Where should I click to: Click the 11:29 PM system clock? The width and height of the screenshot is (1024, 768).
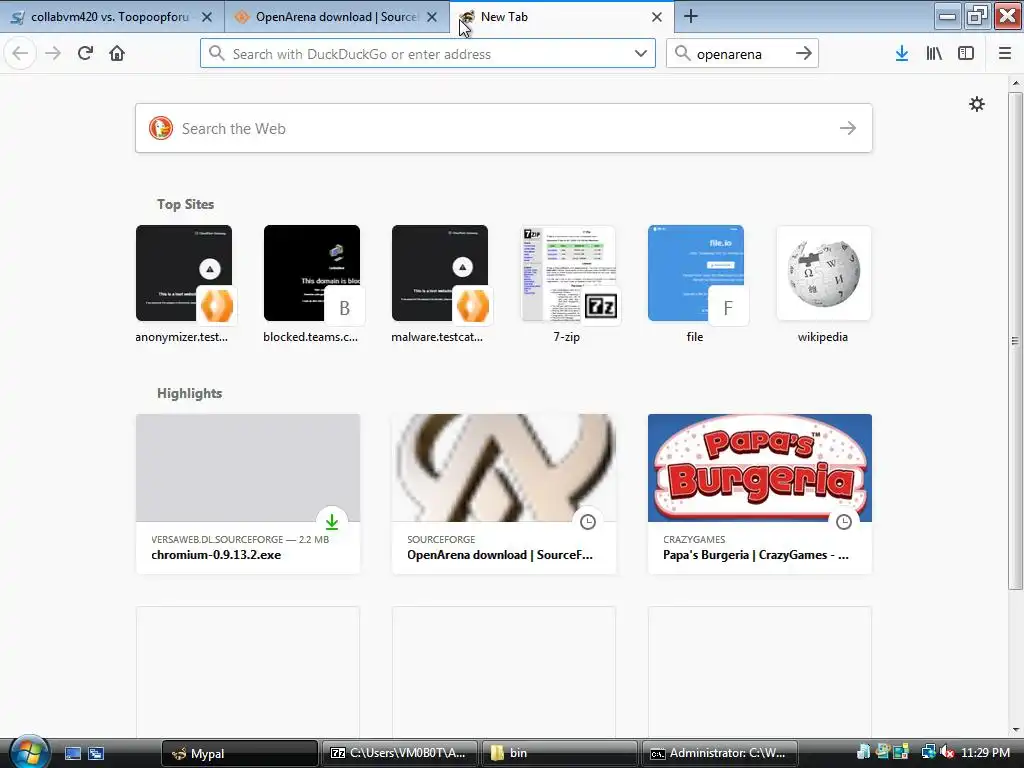985,752
